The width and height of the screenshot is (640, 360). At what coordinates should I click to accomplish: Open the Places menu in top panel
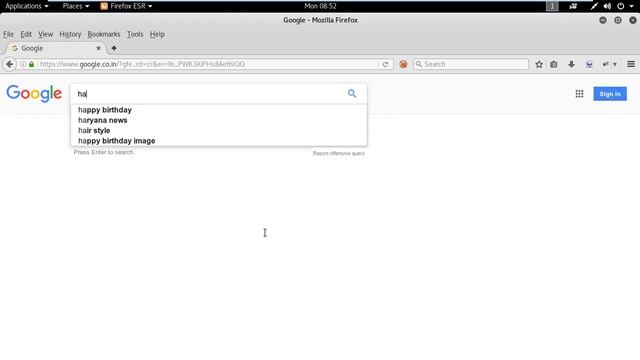(76, 6)
